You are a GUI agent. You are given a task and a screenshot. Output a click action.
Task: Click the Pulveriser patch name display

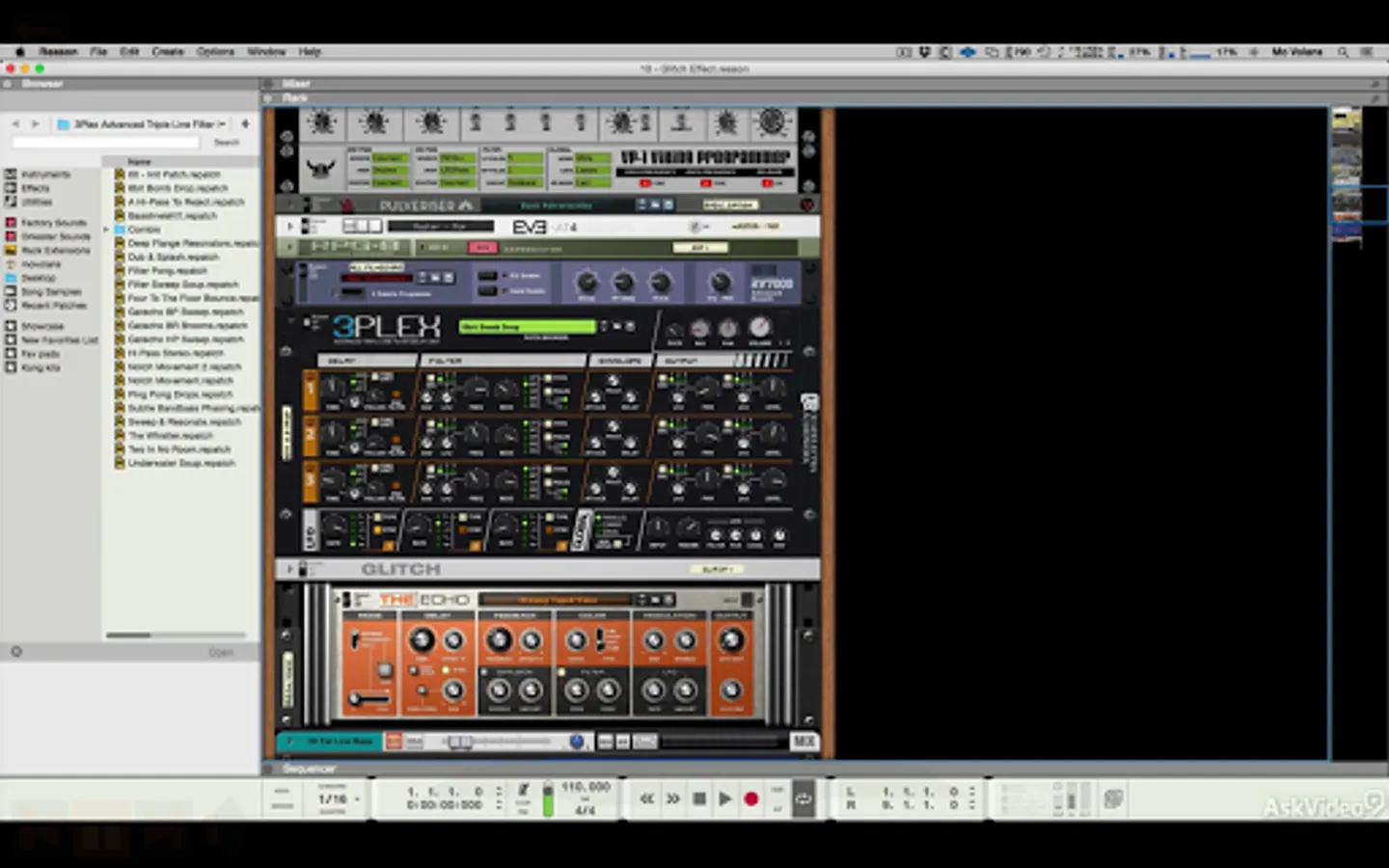(x=557, y=205)
